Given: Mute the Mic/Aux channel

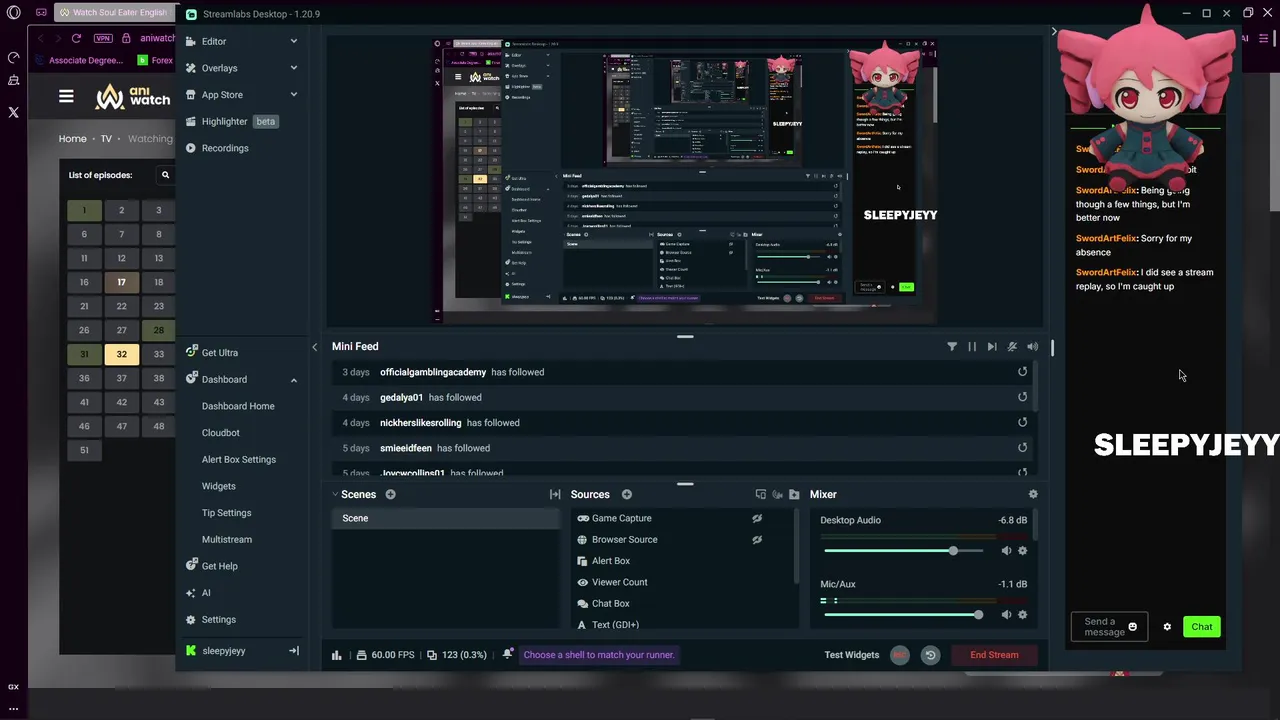Looking at the screenshot, I should click(x=1006, y=615).
